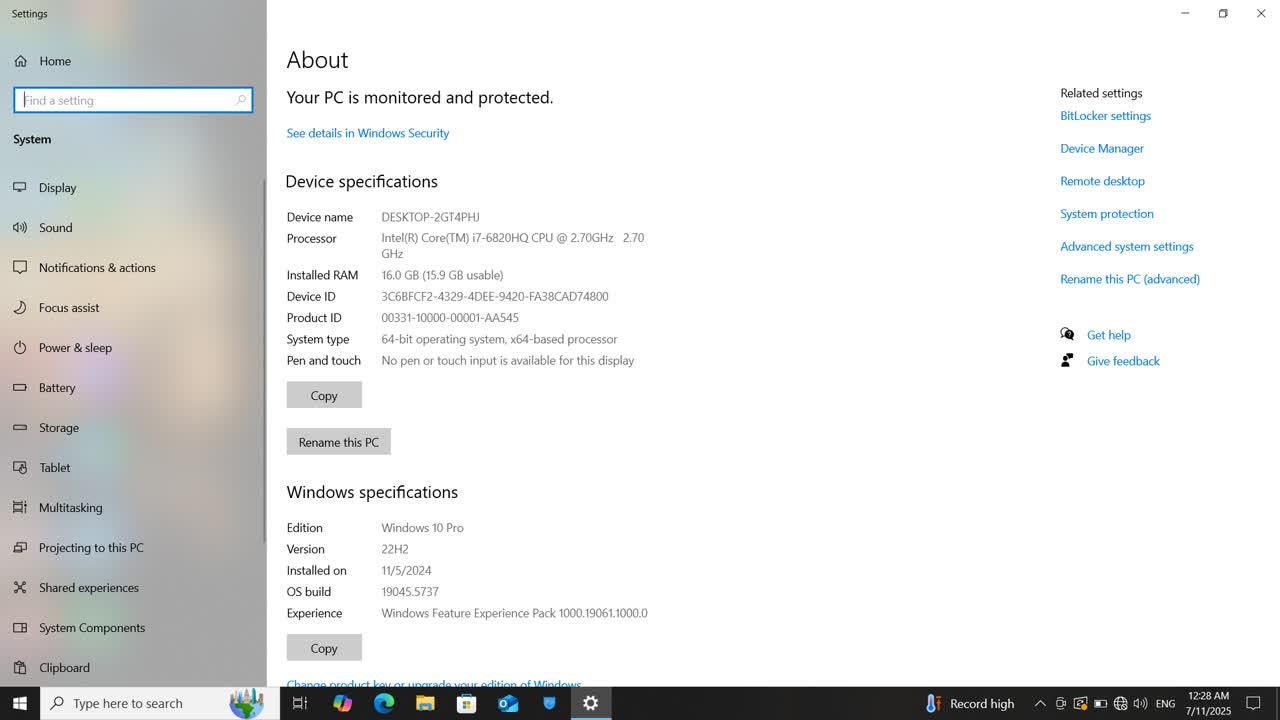Click the volume speaker tray icon
Image resolution: width=1280 pixels, height=720 pixels.
click(1140, 704)
